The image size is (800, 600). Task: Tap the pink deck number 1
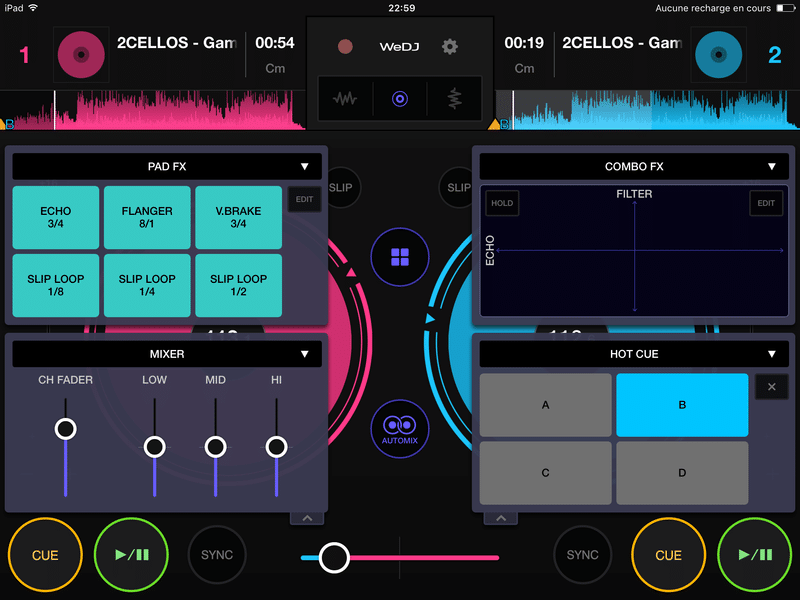(24, 55)
